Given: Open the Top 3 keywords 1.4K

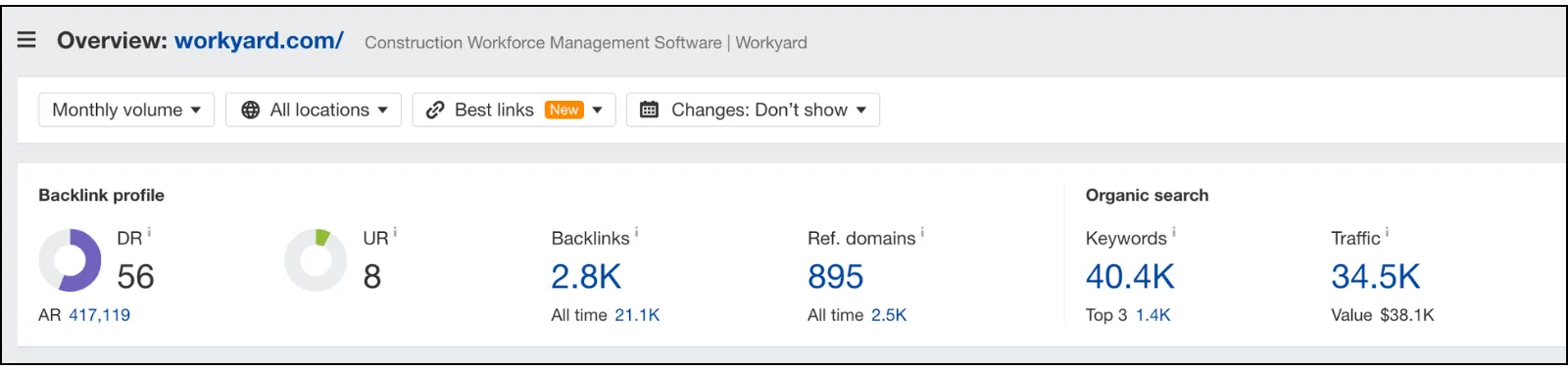Looking at the screenshot, I should tap(1153, 315).
